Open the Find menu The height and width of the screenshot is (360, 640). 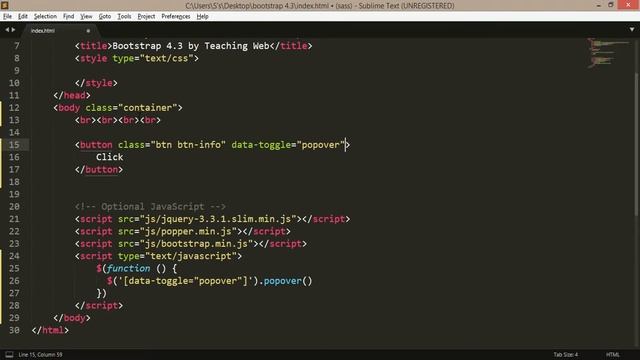click(68, 16)
